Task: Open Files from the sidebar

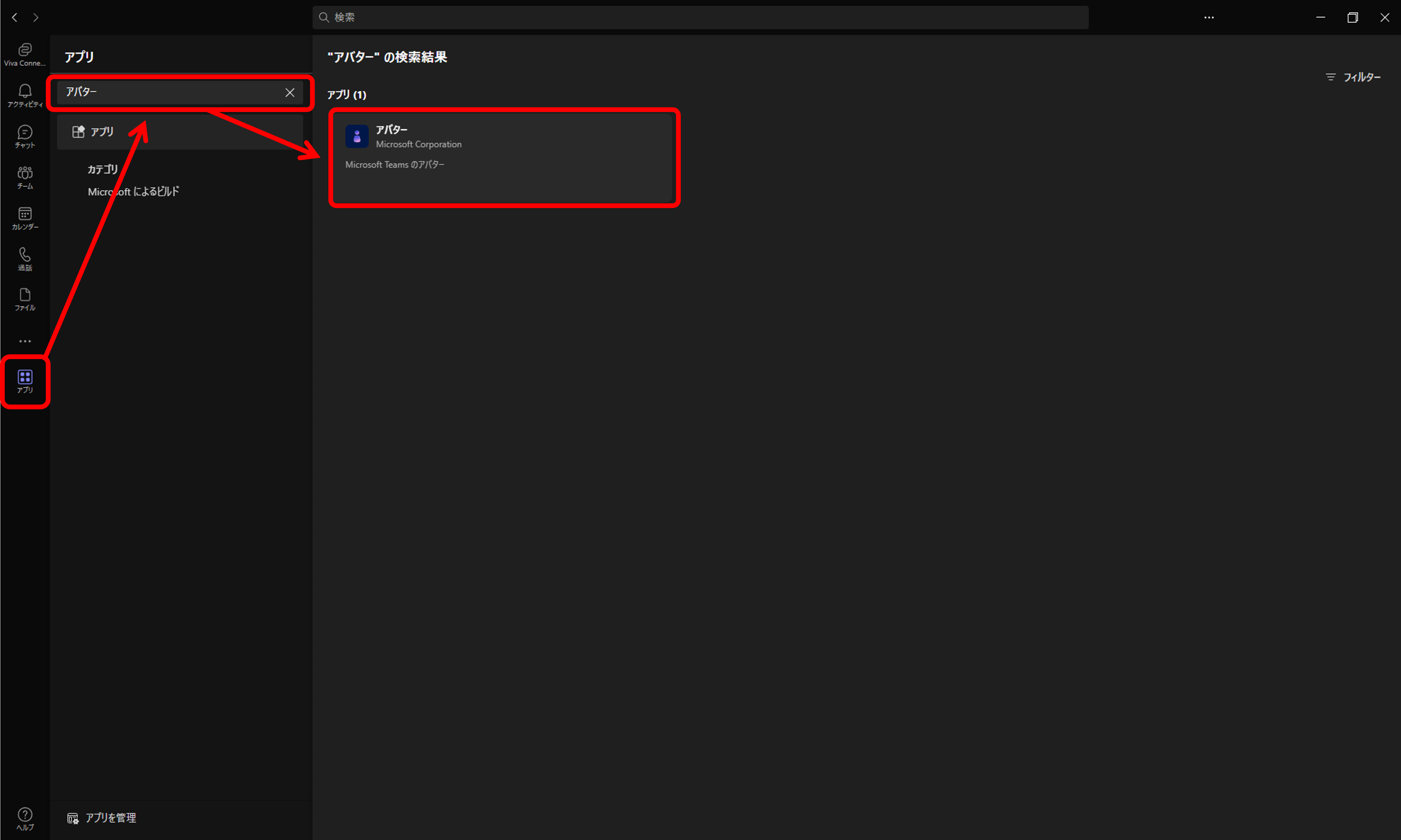Action: pyautogui.click(x=25, y=299)
